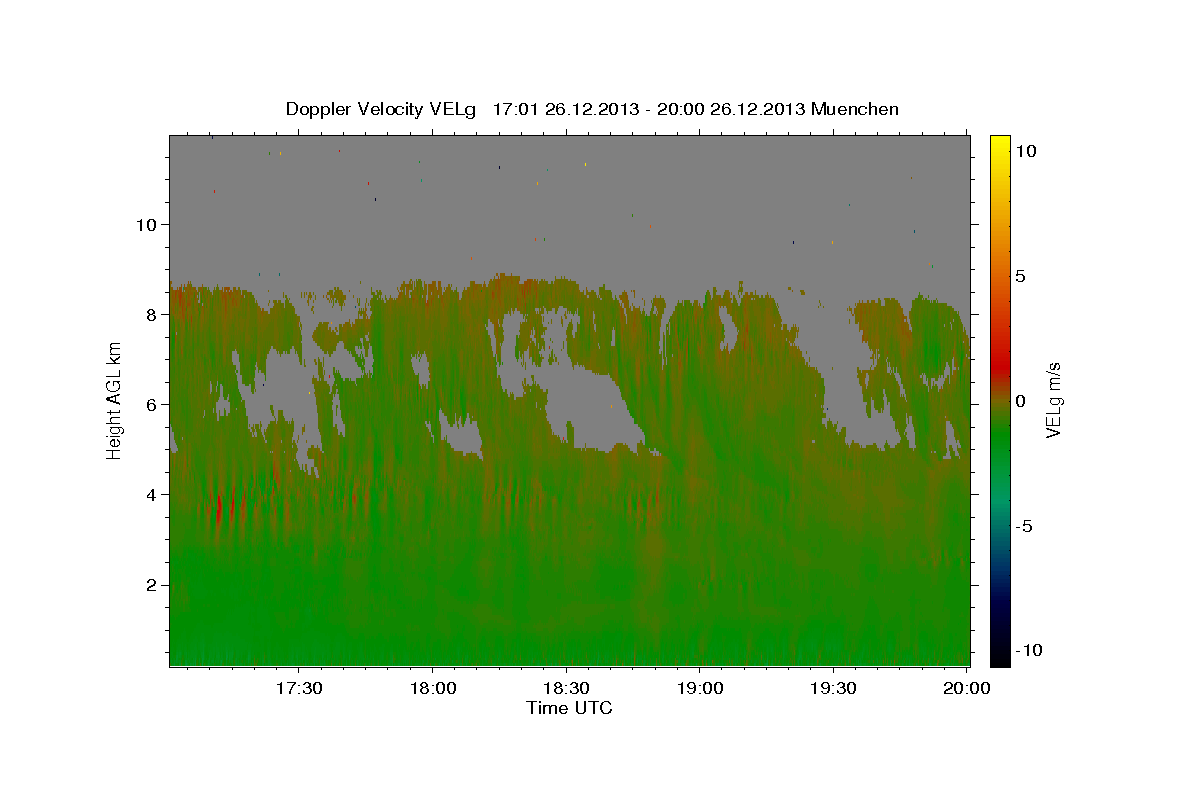Click the height tick label 10

(x=148, y=224)
